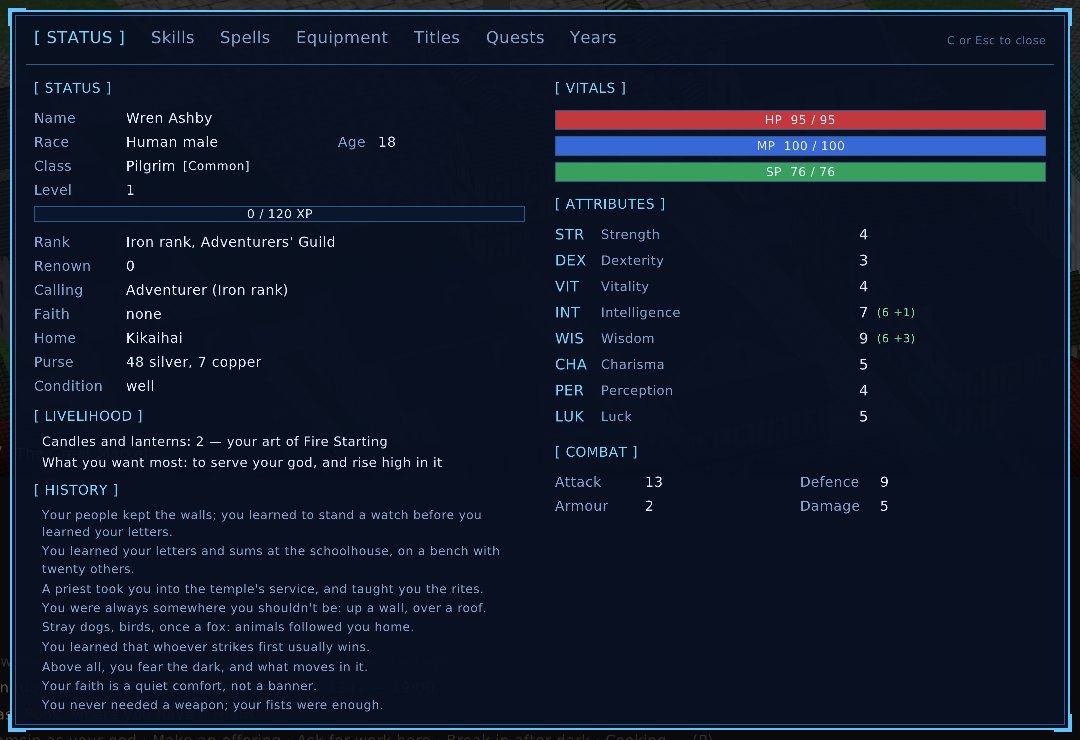Click the purse '48 silver, 7 copper'
1080x740 pixels.
point(194,362)
